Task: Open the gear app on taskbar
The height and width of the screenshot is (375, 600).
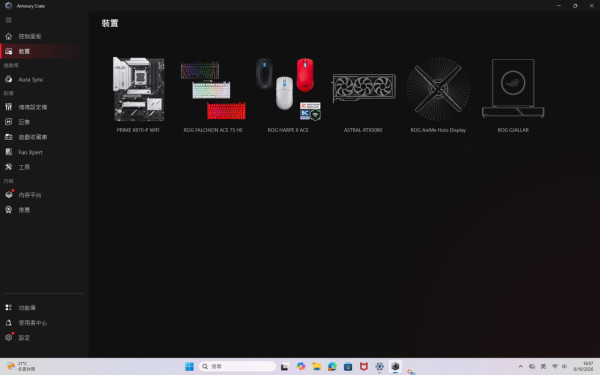Action: pyautogui.click(x=380, y=367)
